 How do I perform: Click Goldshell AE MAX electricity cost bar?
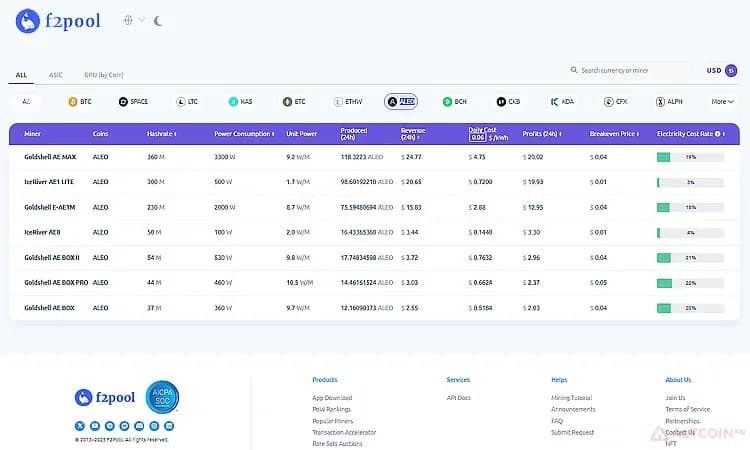pos(690,157)
